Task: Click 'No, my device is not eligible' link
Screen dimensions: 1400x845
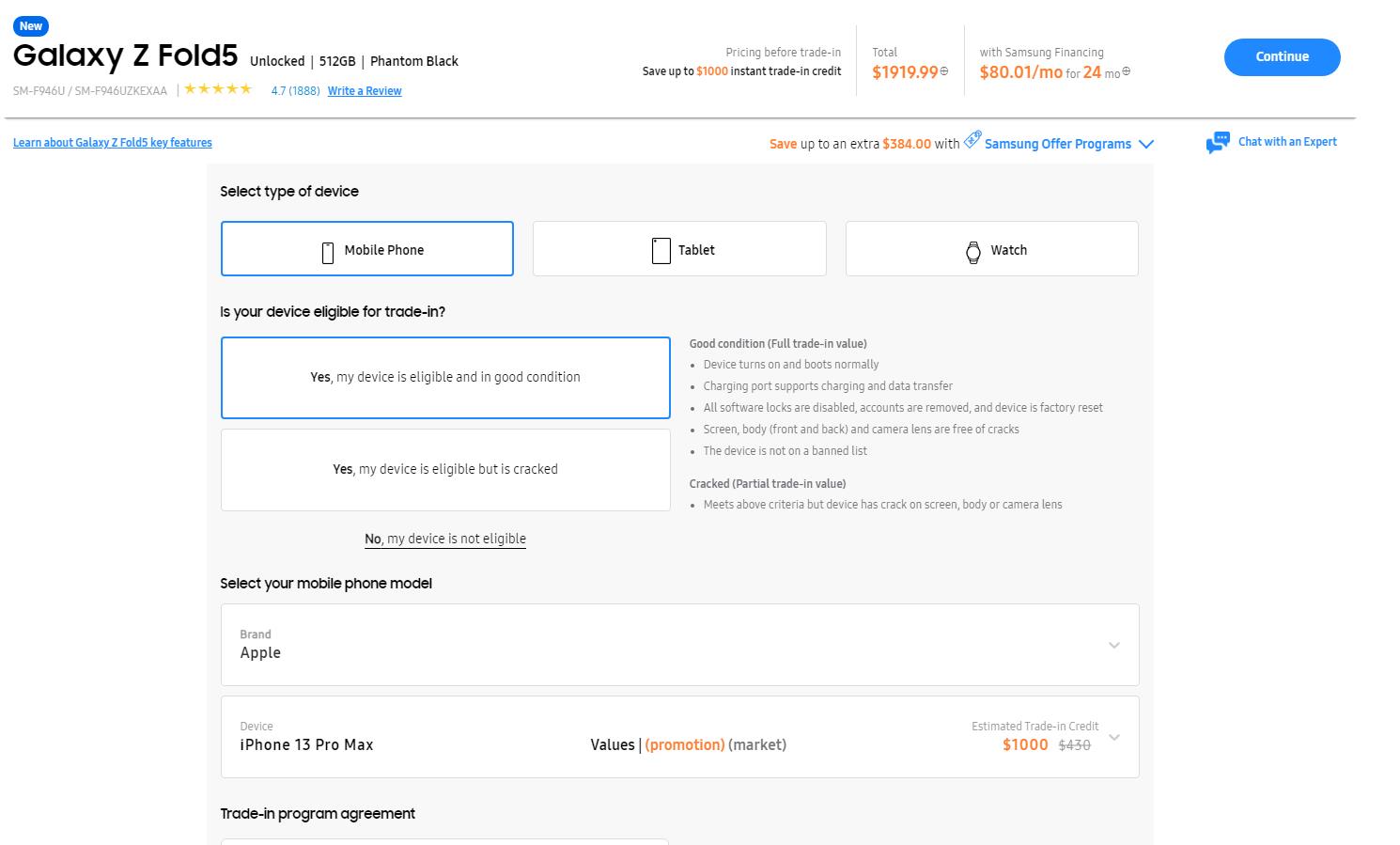Action: pyautogui.click(x=445, y=539)
